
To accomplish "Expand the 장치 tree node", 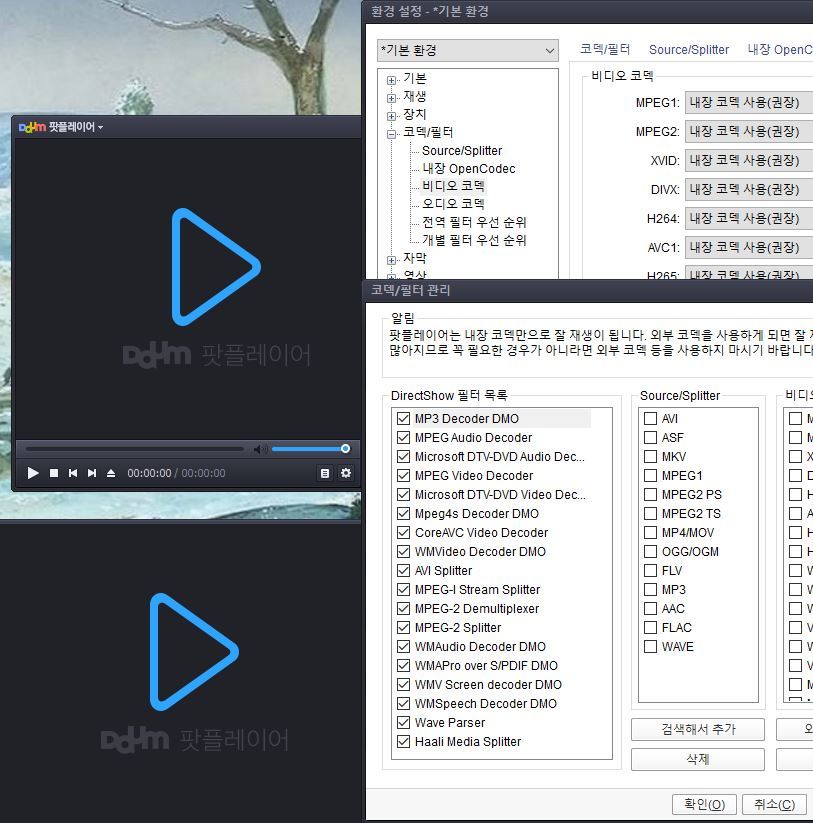I will [x=391, y=116].
